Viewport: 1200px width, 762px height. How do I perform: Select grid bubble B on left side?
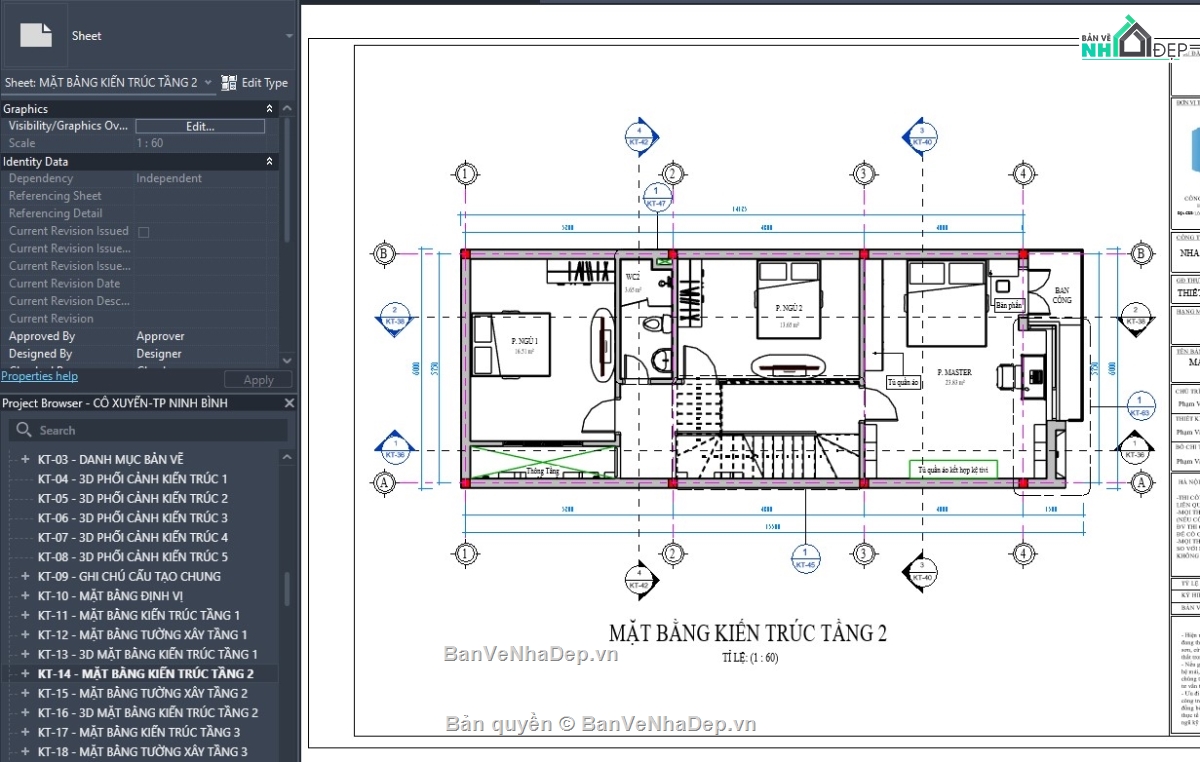[x=383, y=253]
